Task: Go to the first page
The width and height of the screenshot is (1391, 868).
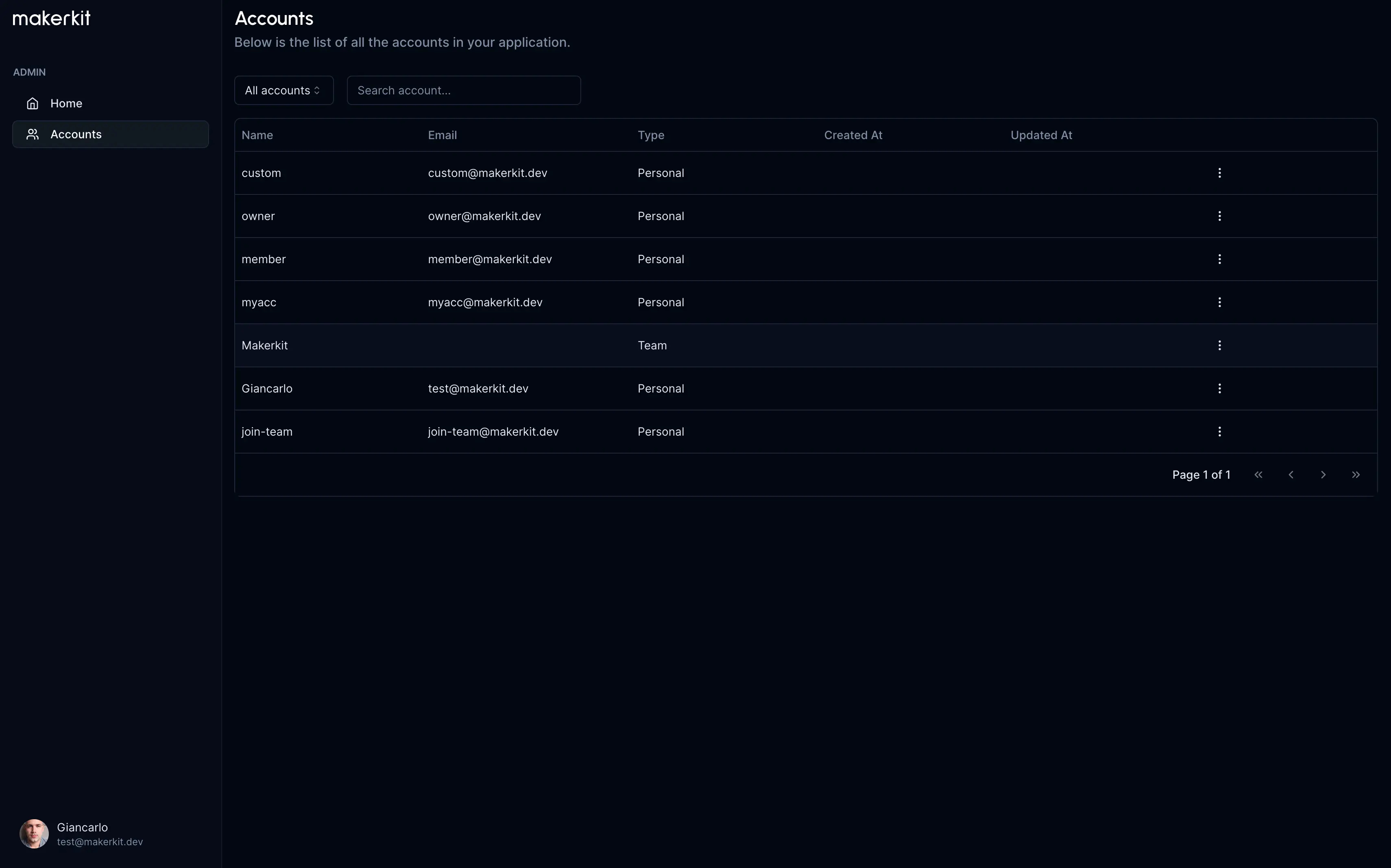Action: [1258, 475]
